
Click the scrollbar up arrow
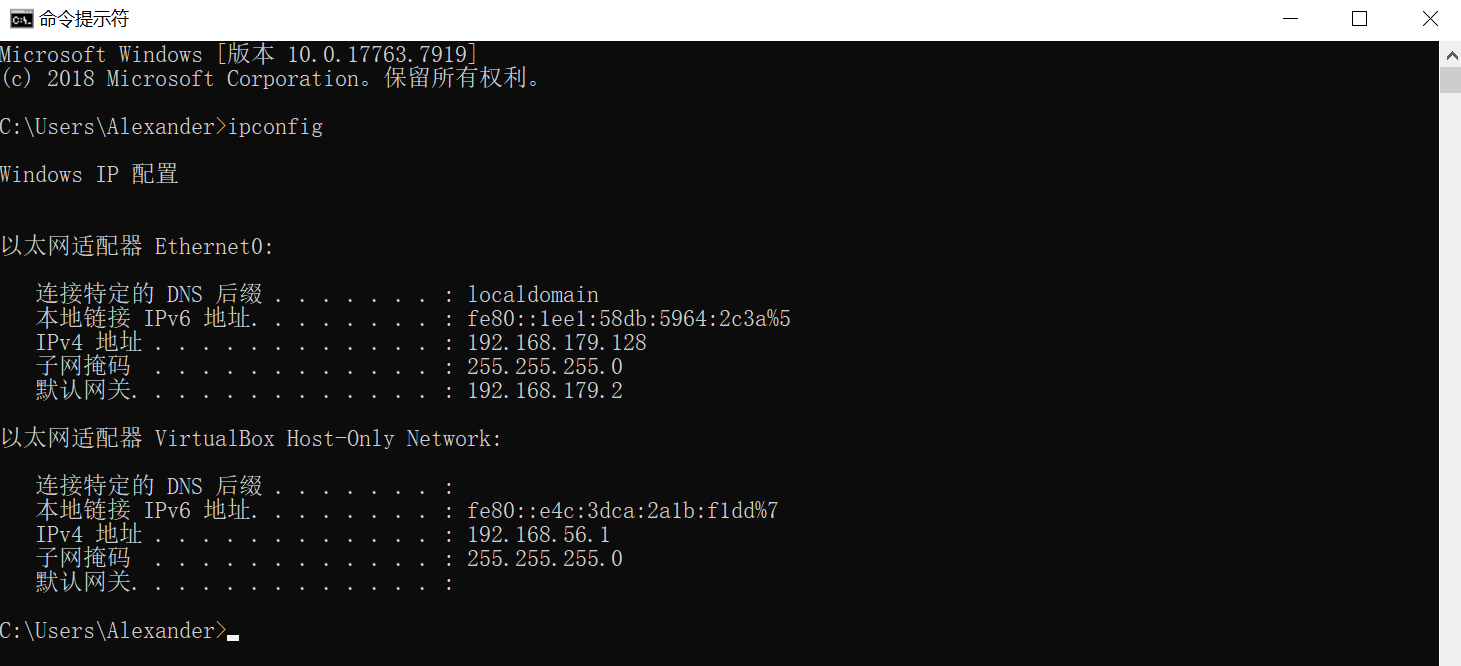tap(1450, 51)
